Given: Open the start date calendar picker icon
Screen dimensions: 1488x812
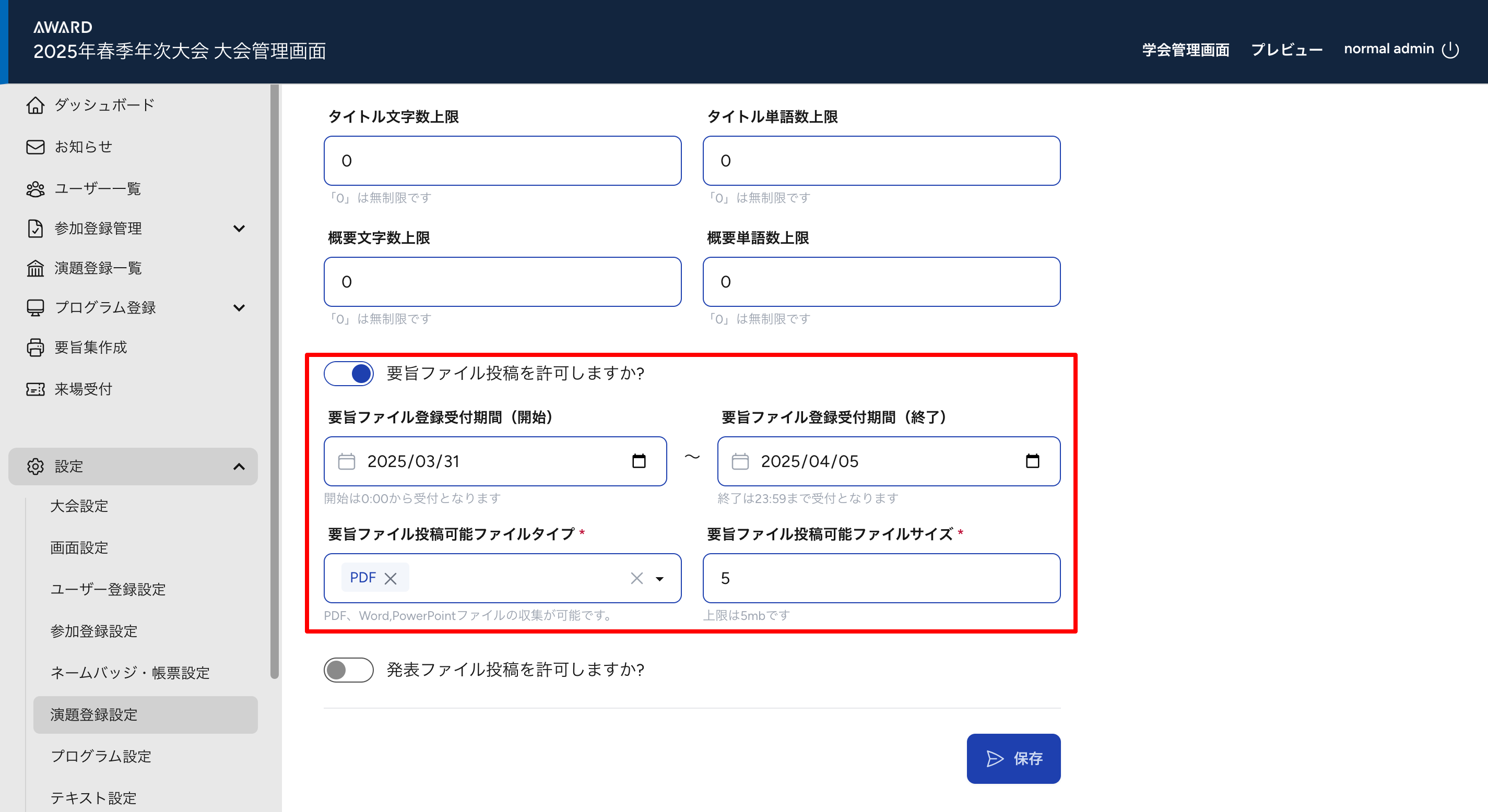Looking at the screenshot, I should point(639,461).
